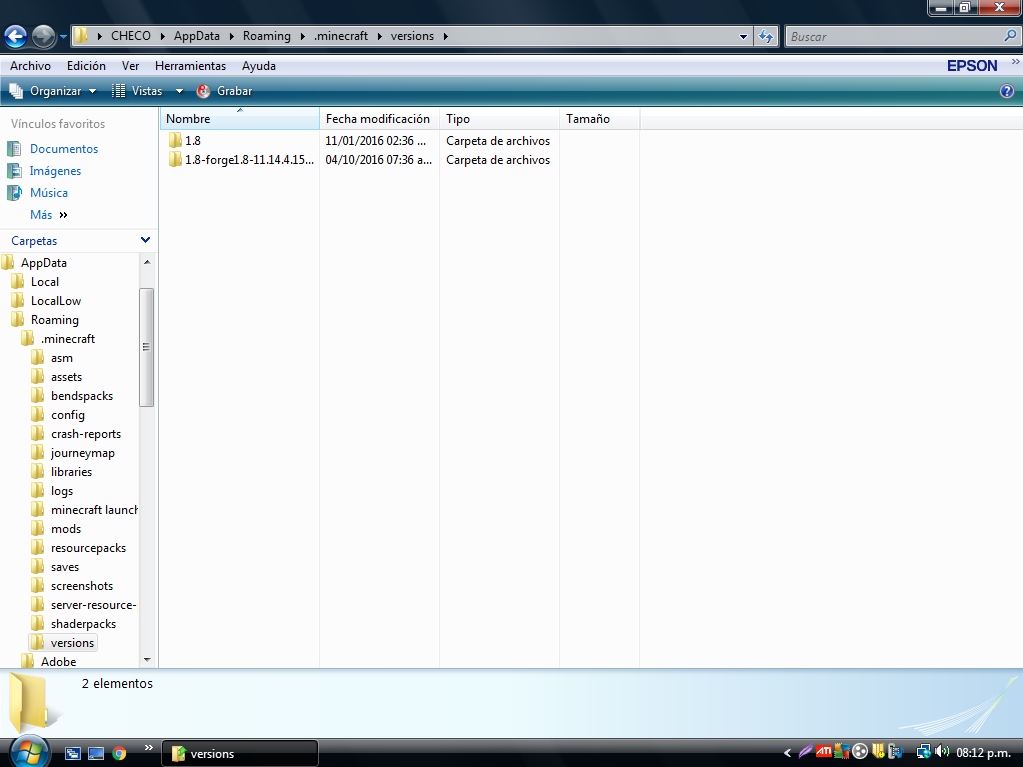Click the Show desktop quick launch icon
Screen dimensions: 1023x767
click(96, 753)
